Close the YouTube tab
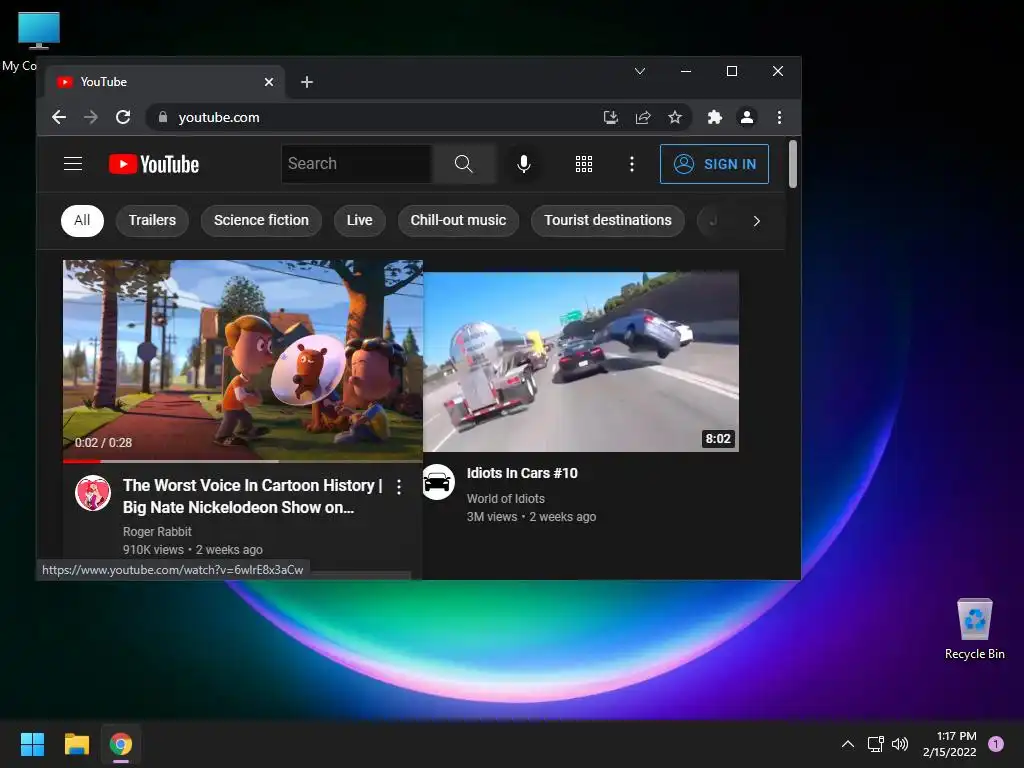The width and height of the screenshot is (1024, 768). pyautogui.click(x=269, y=82)
